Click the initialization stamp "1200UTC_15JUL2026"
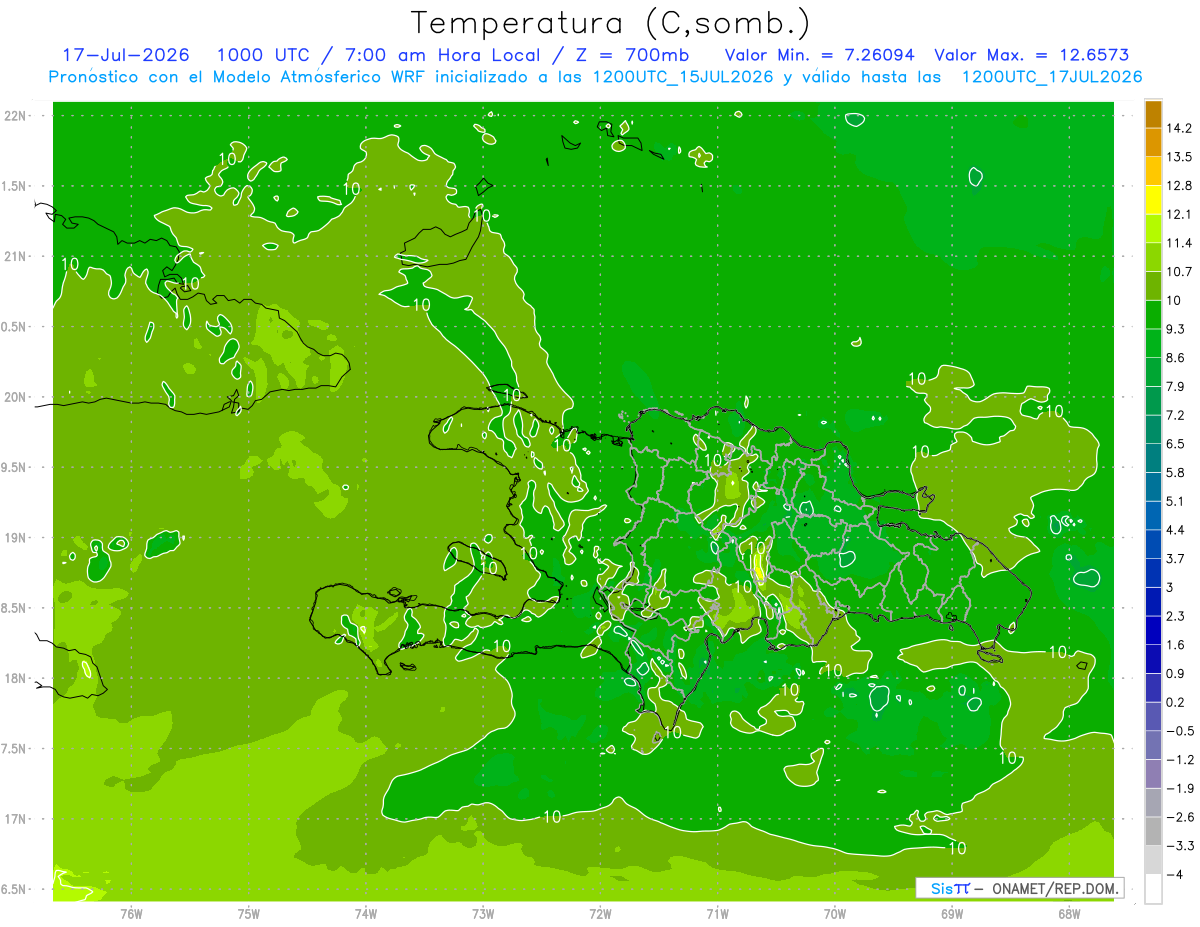The width and height of the screenshot is (1200, 927). pyautogui.click(x=682, y=77)
